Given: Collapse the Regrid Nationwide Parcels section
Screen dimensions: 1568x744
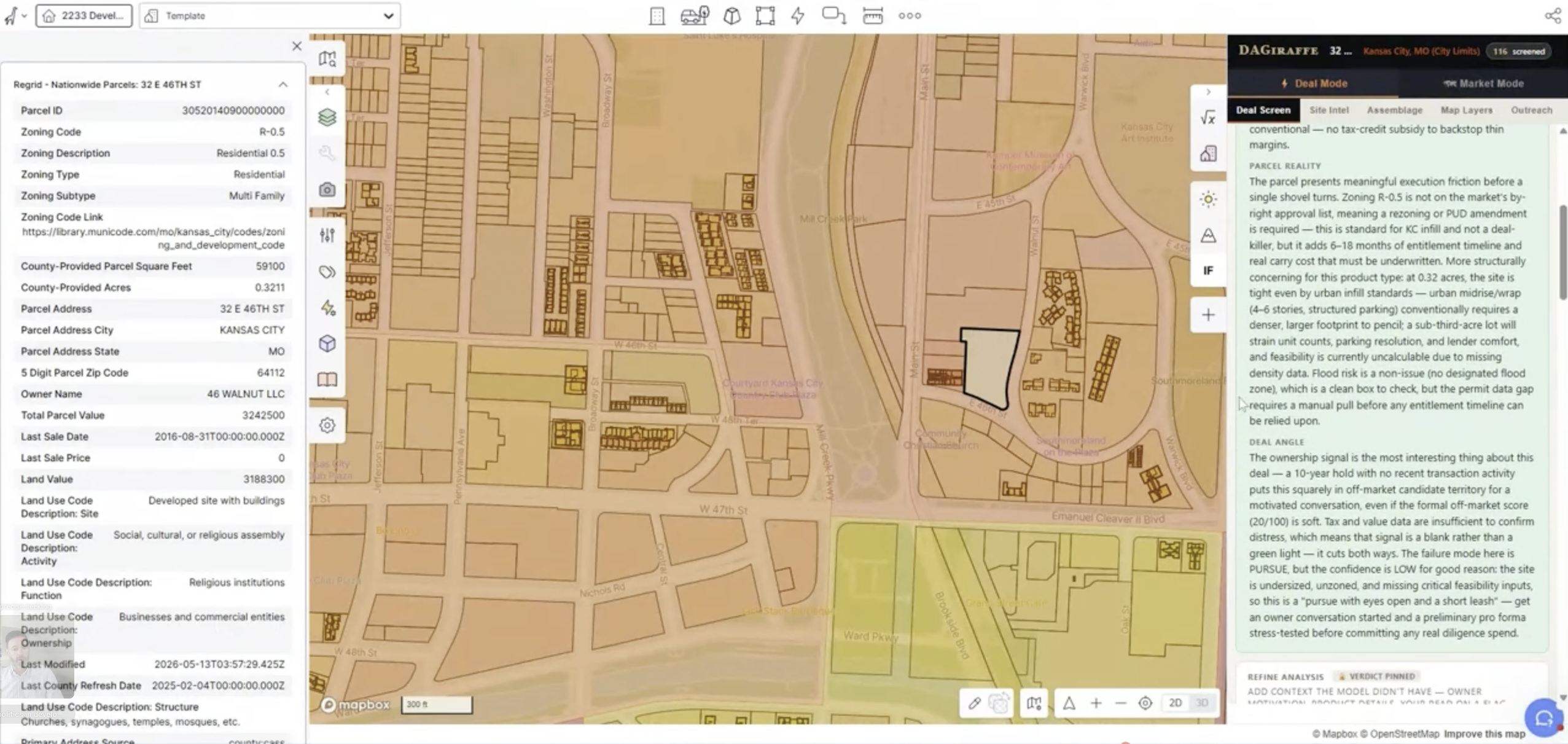Looking at the screenshot, I should tap(283, 85).
